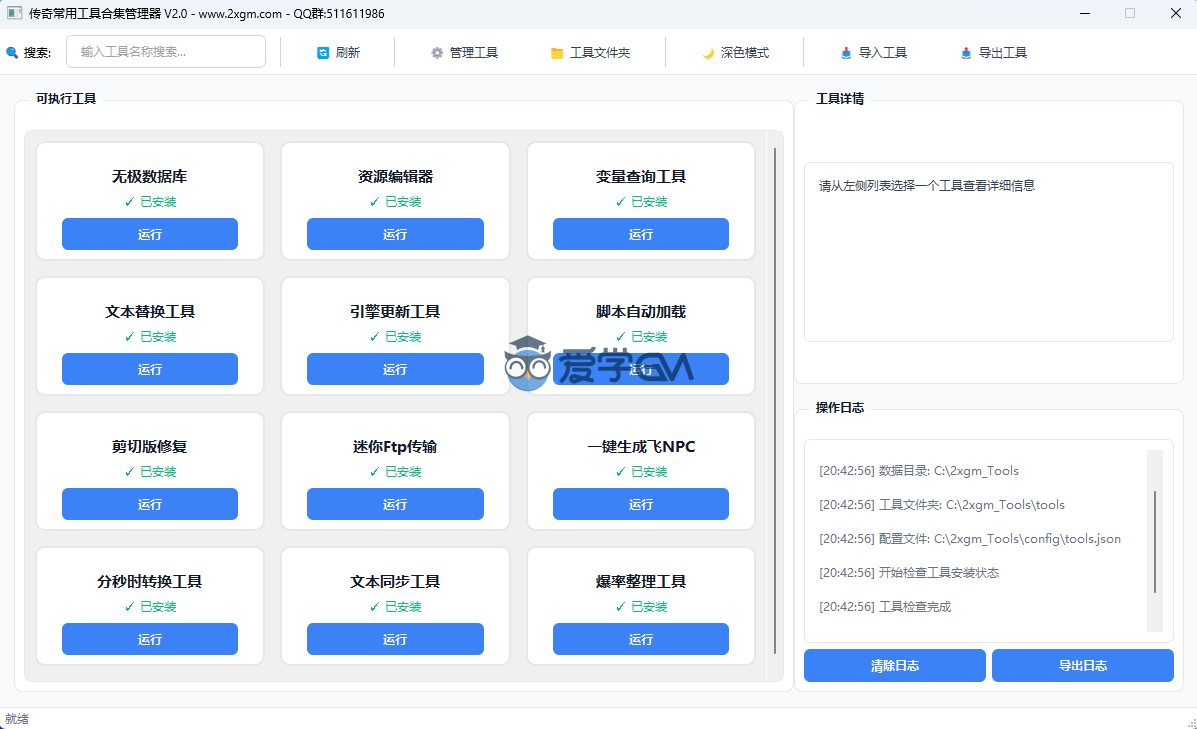Click the magnifier search icon

pos(12,53)
